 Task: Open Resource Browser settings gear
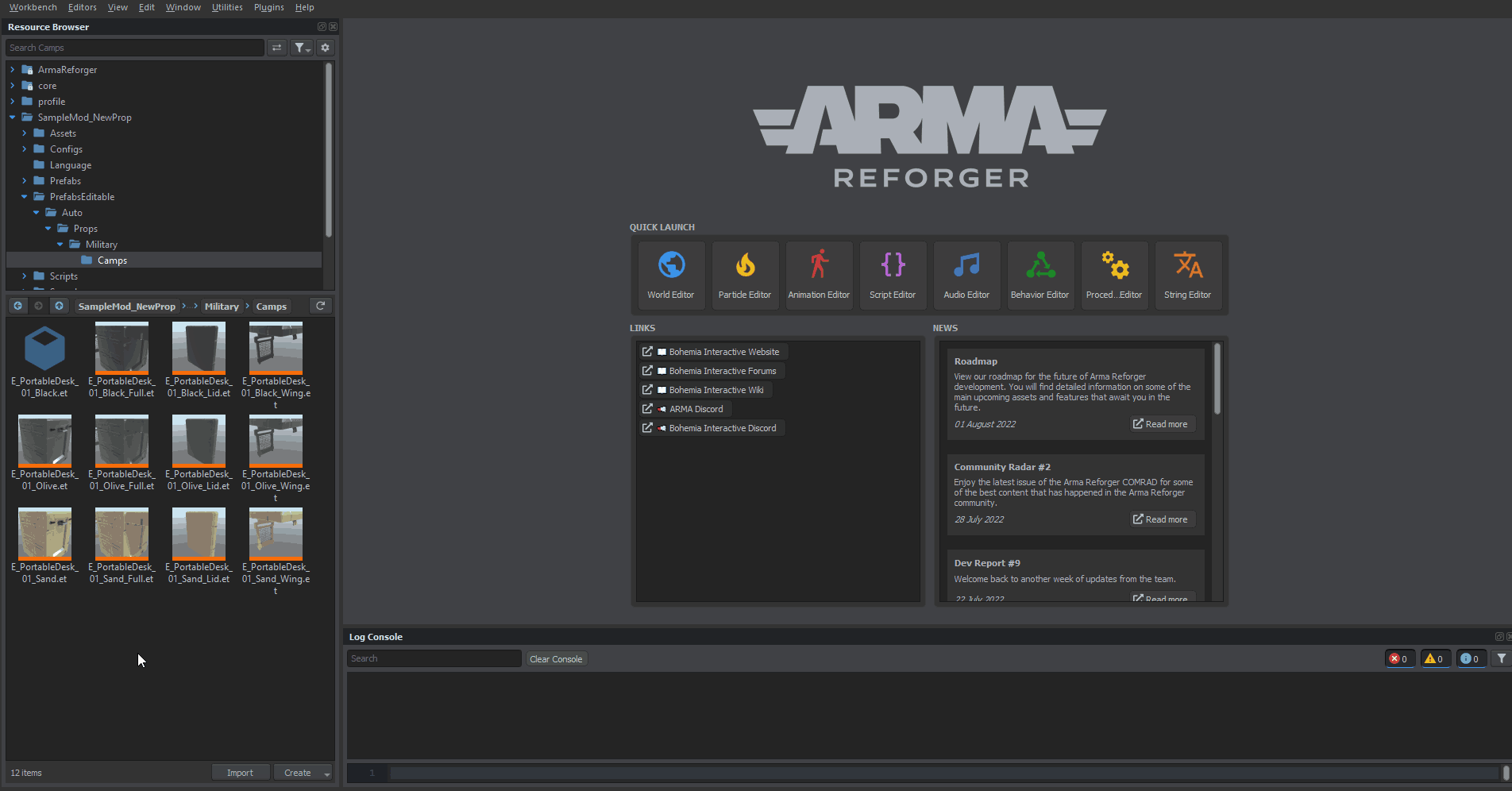(x=325, y=48)
